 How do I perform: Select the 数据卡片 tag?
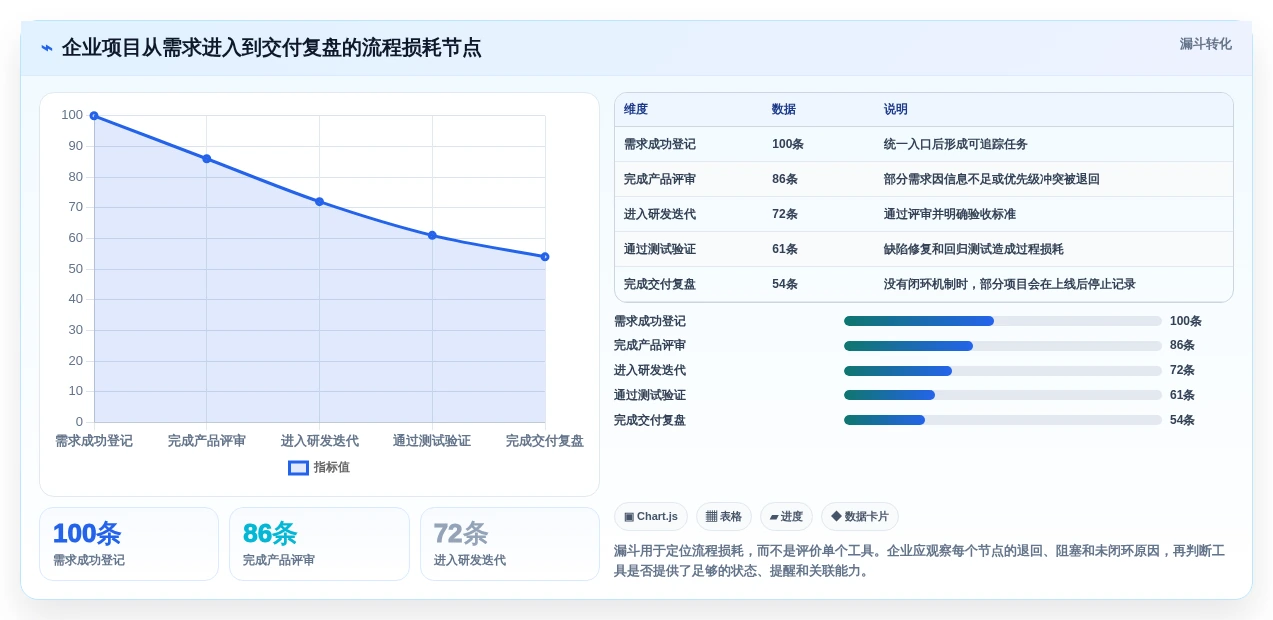860,517
